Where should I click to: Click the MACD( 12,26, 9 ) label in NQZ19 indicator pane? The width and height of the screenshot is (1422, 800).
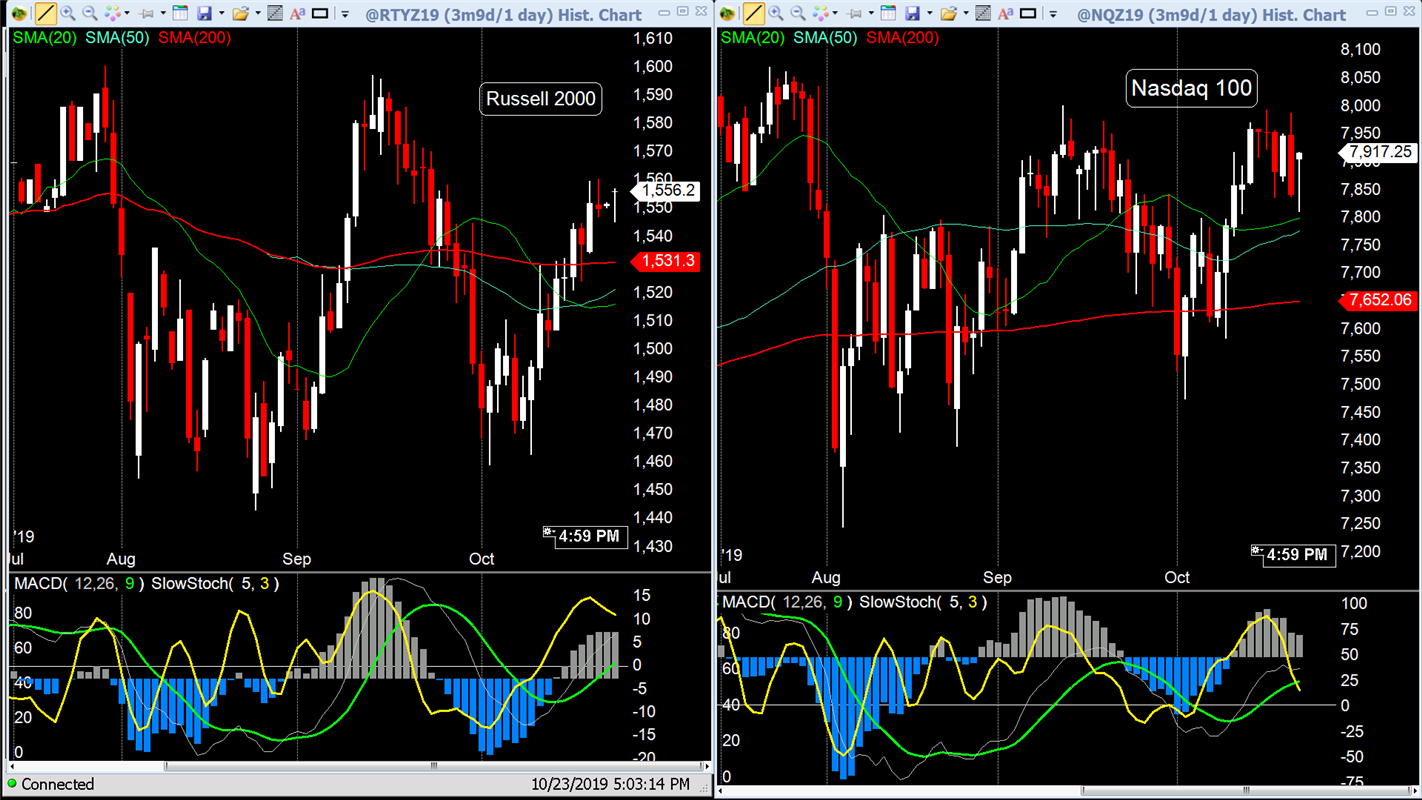point(786,602)
